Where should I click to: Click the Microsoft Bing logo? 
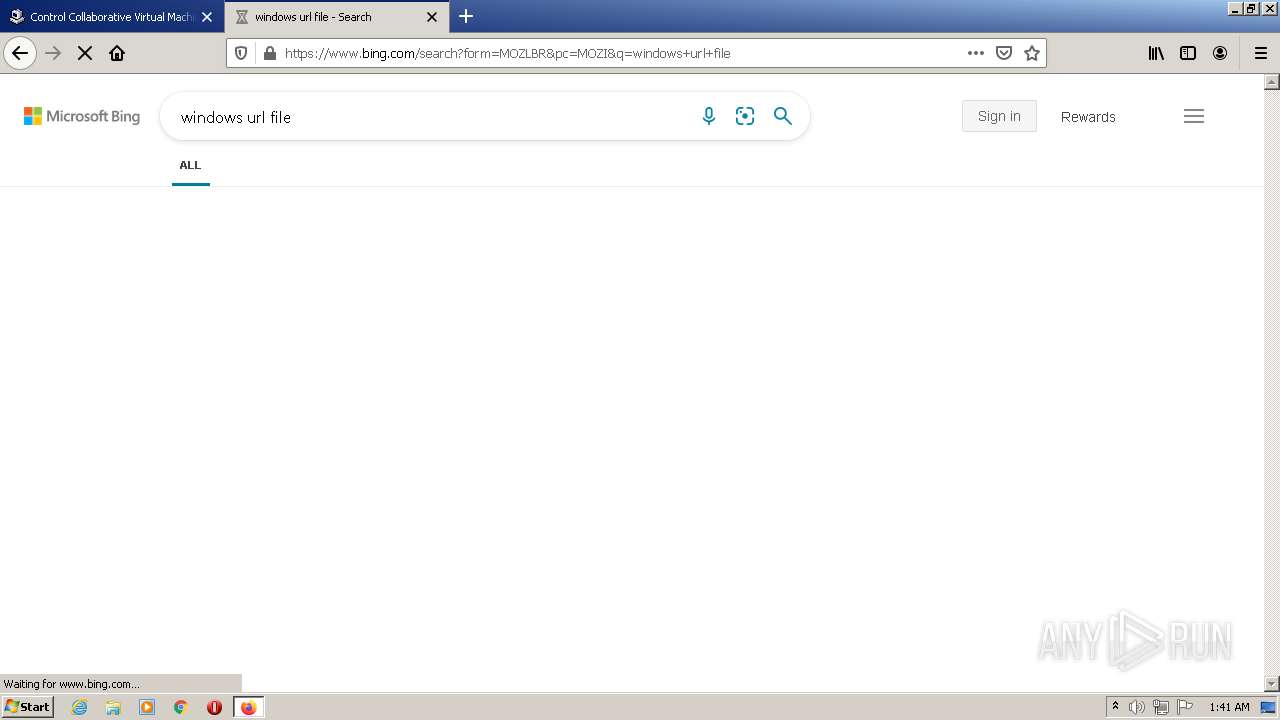[x=82, y=116]
